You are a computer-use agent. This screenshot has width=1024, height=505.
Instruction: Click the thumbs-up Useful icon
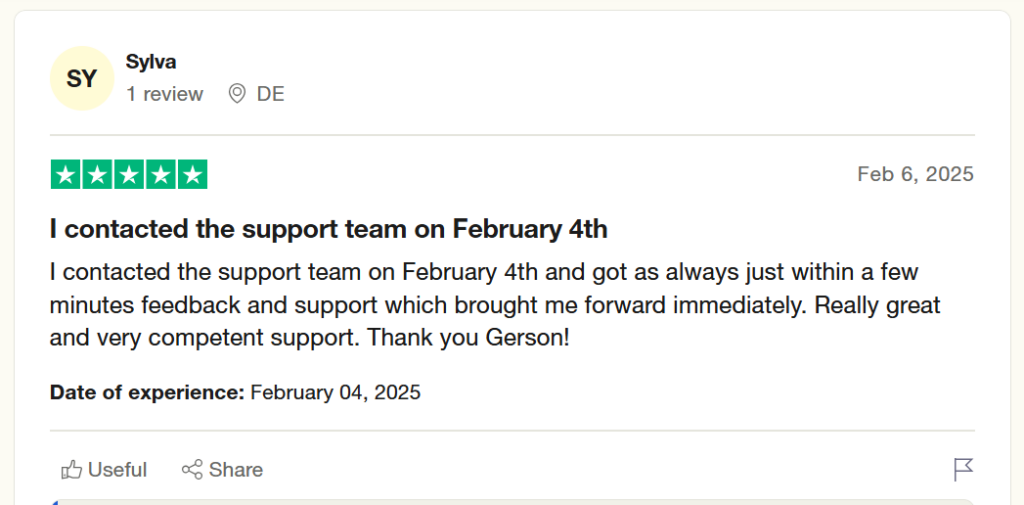[71, 469]
